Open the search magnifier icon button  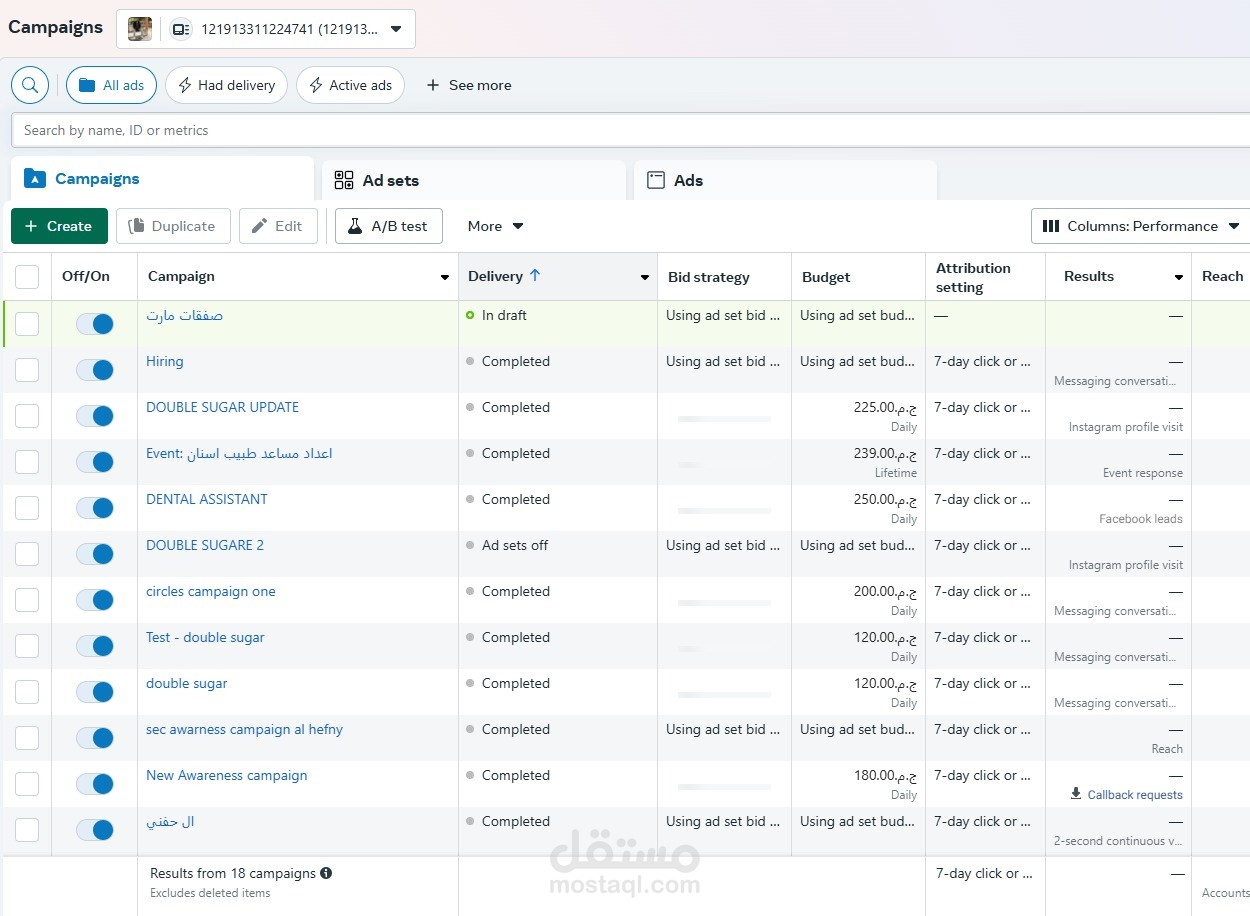tap(30, 85)
